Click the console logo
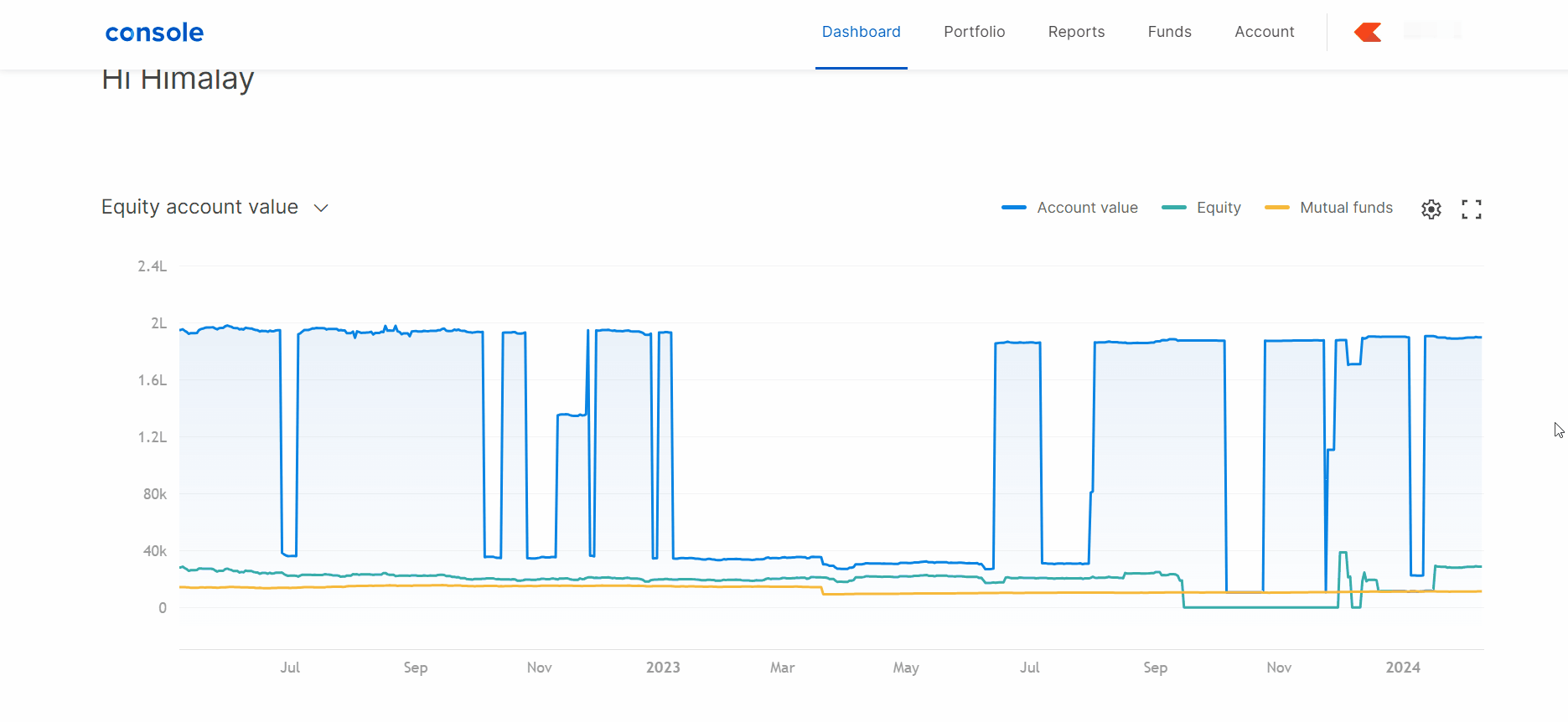This screenshot has height=722, width=1568. 154,33
